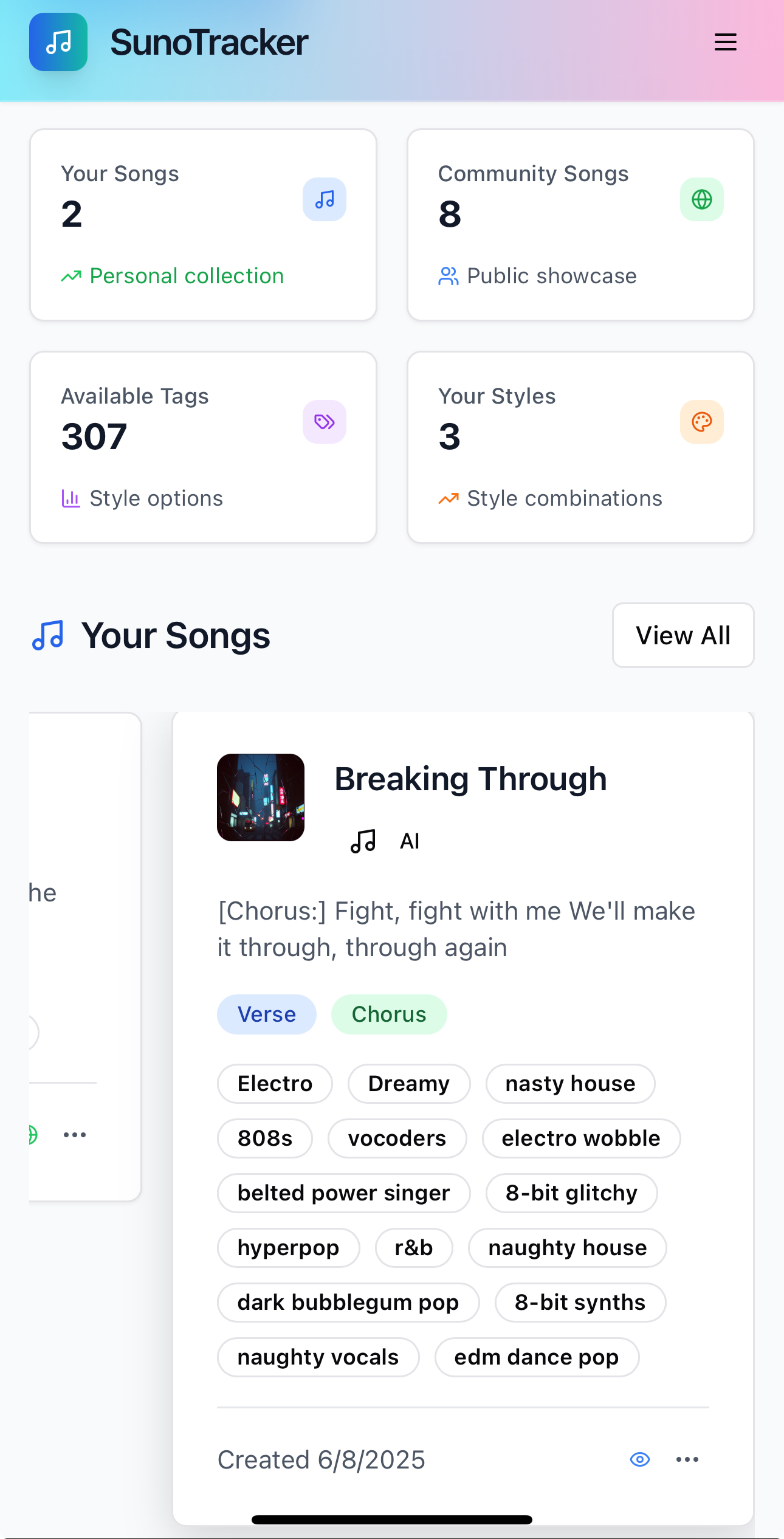Click the View All button
The image size is (784, 1539).
tap(683, 635)
